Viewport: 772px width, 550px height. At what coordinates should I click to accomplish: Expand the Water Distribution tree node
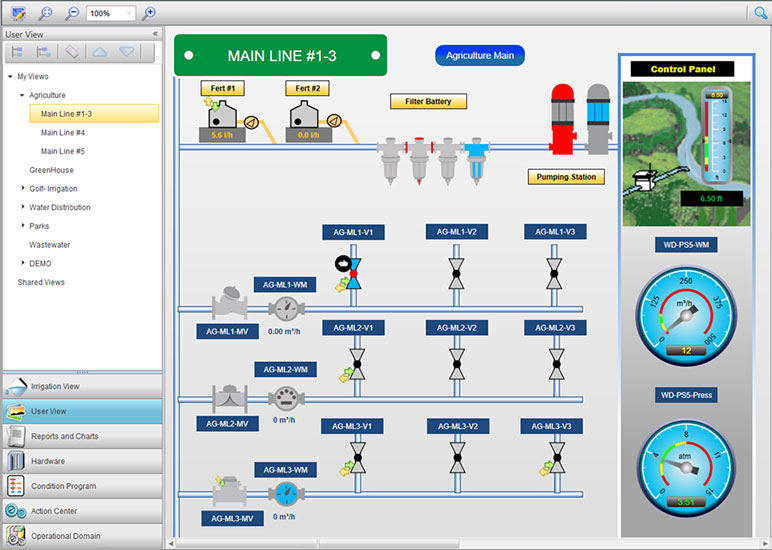point(22,208)
